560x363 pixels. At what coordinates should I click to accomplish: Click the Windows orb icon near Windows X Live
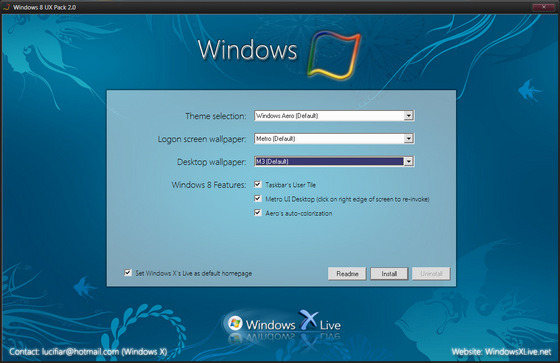point(235,323)
